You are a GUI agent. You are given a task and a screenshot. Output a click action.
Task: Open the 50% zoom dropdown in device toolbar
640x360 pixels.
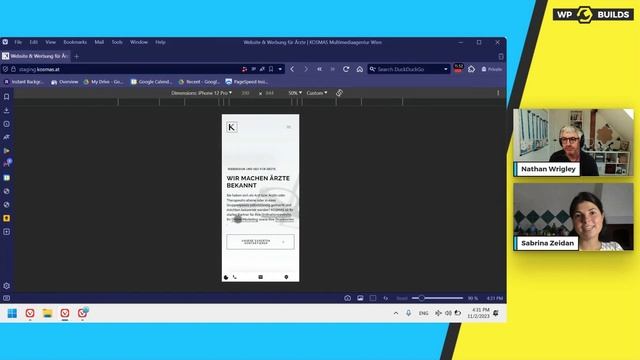295,93
